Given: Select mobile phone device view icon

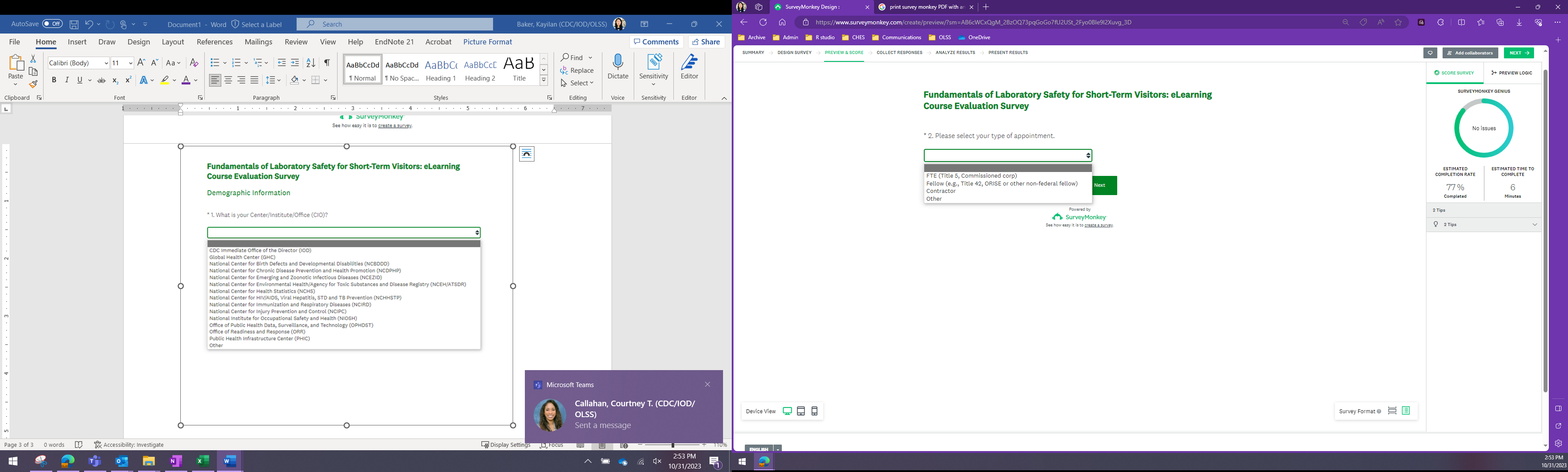Looking at the screenshot, I should click(x=814, y=412).
